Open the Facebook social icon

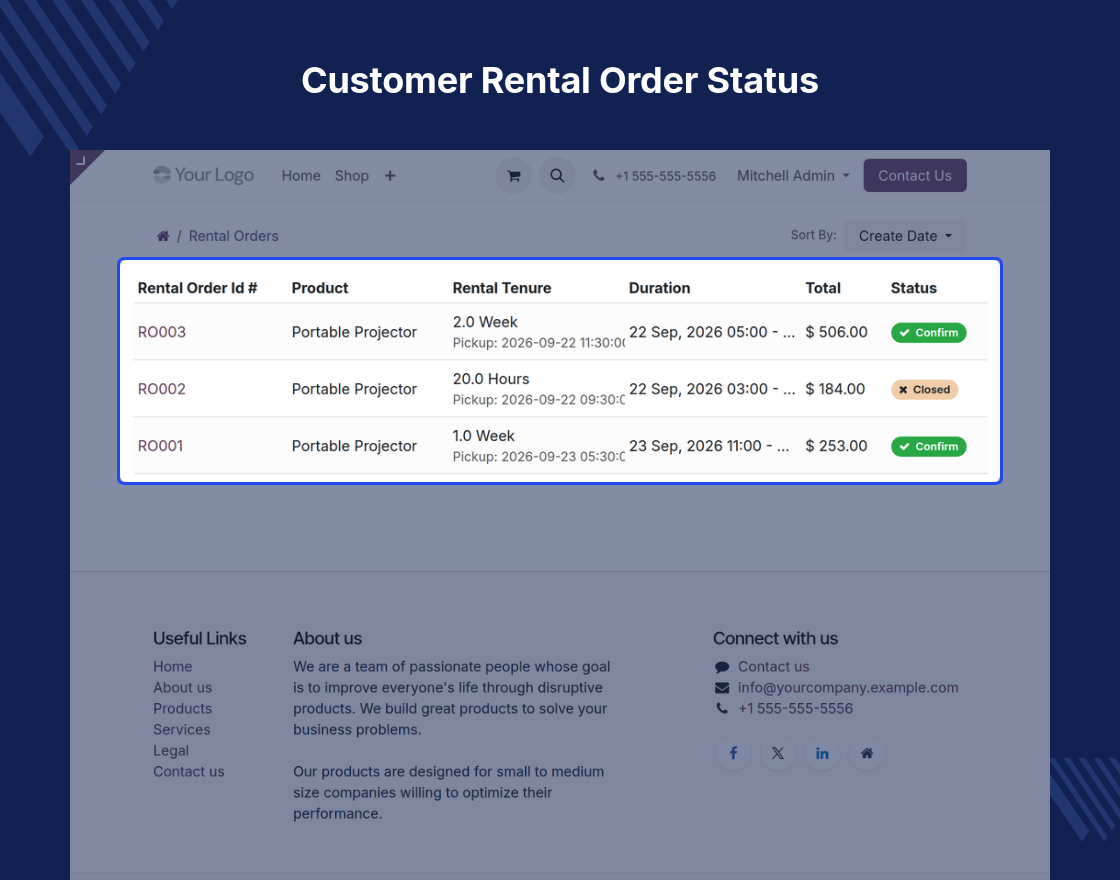pos(733,753)
